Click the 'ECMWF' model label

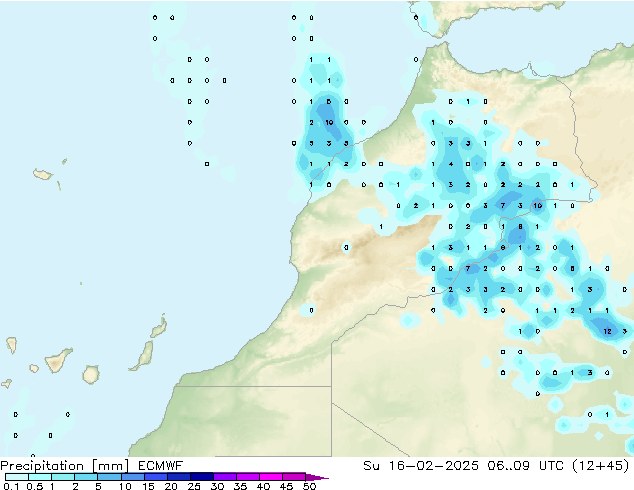(x=161, y=466)
